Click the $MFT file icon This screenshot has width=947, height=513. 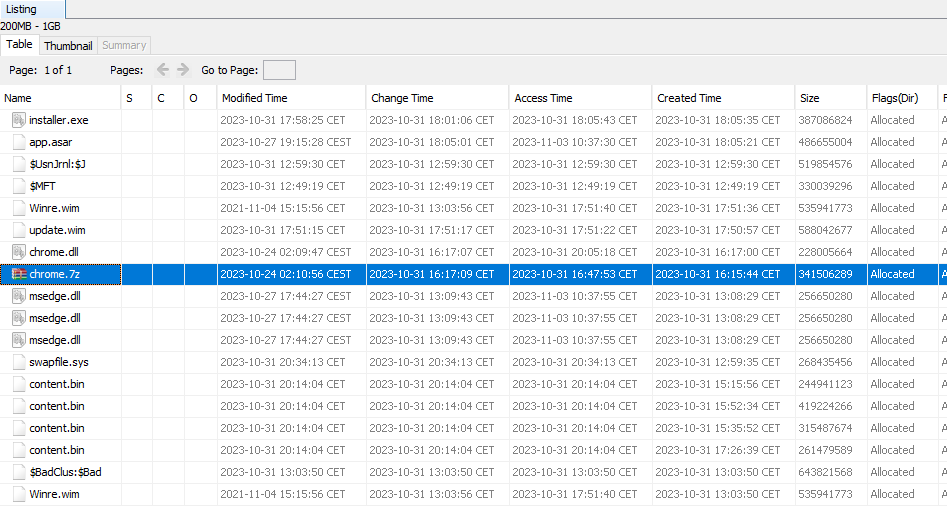[x=18, y=186]
